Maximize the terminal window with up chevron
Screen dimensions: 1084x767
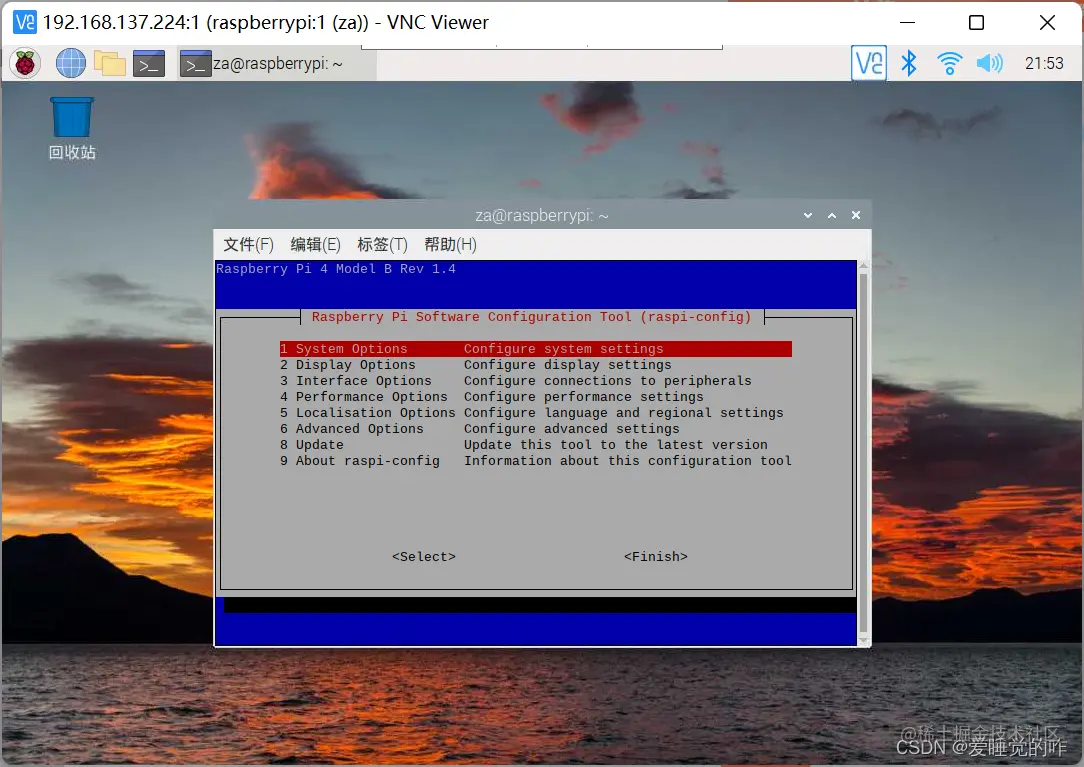point(832,216)
